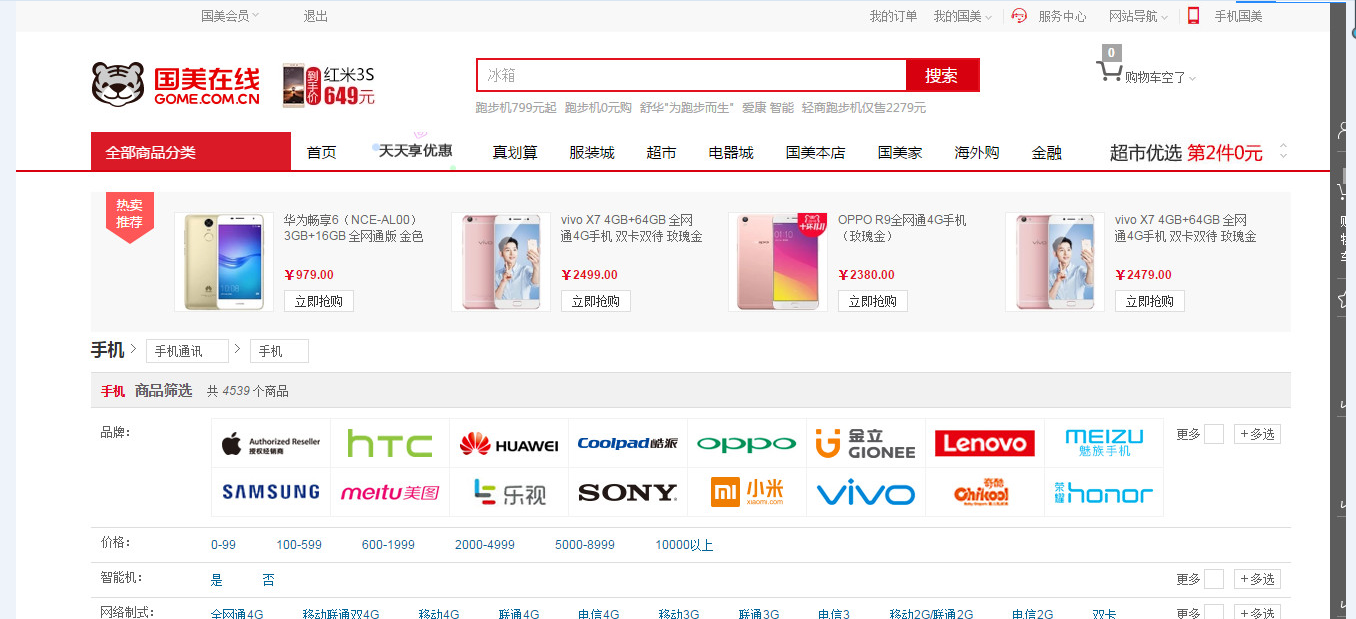Open the 电器城 nav tab
Image resolution: width=1356 pixels, height=619 pixels.
click(731, 153)
